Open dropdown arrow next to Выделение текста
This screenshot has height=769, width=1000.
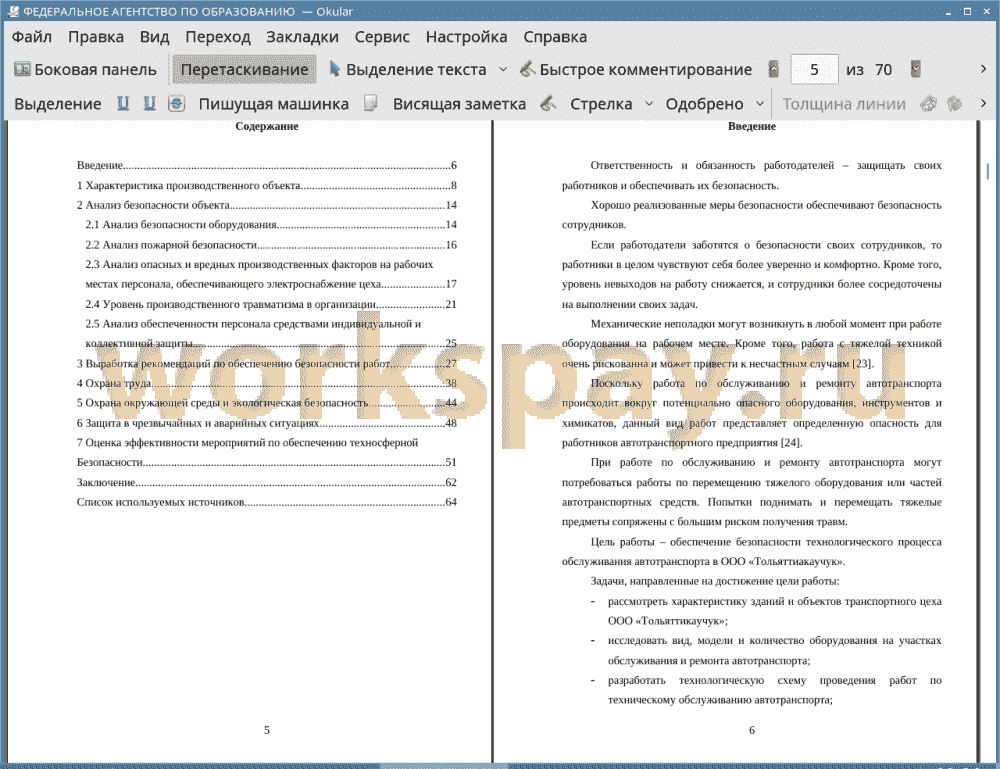pyautogui.click(x=503, y=70)
